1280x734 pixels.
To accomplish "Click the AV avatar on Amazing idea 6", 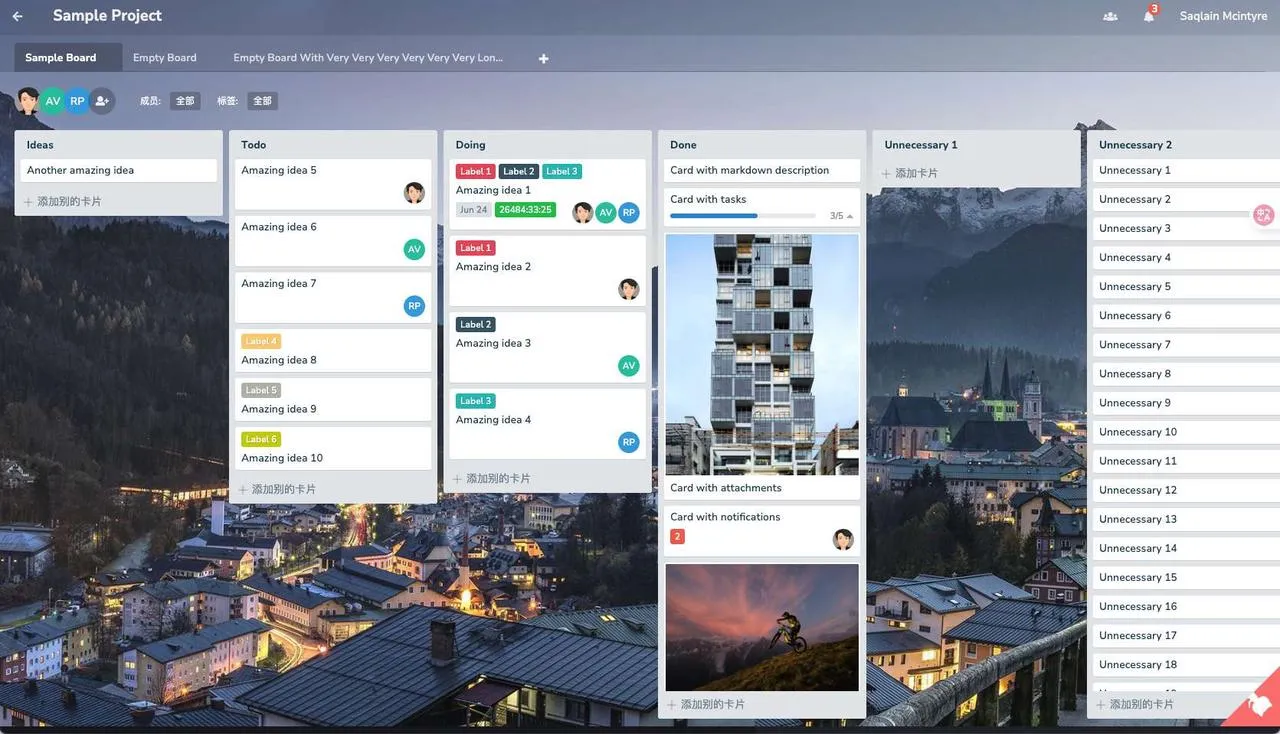I will point(414,249).
